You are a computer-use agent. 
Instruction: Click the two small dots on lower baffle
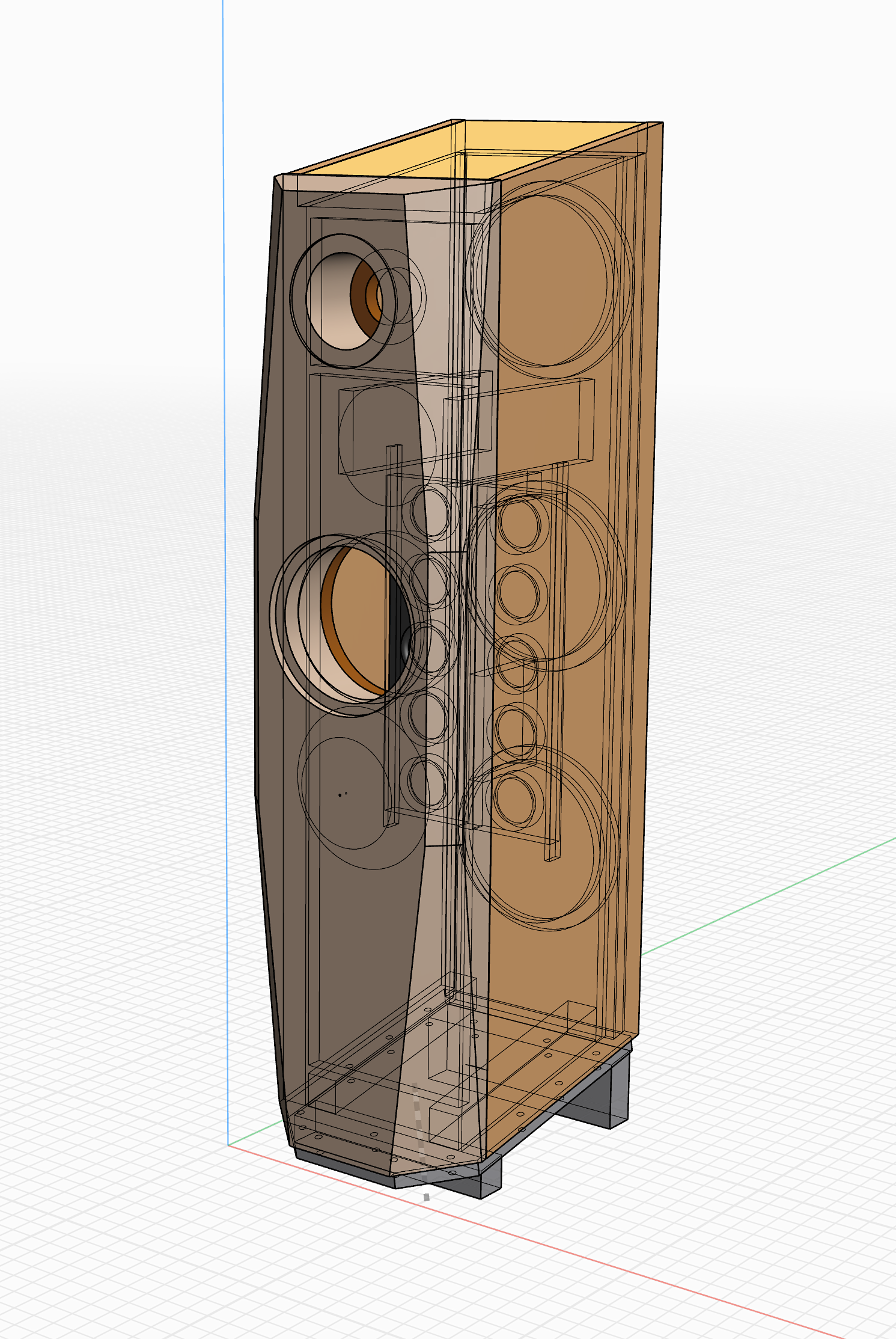pyautogui.click(x=343, y=794)
